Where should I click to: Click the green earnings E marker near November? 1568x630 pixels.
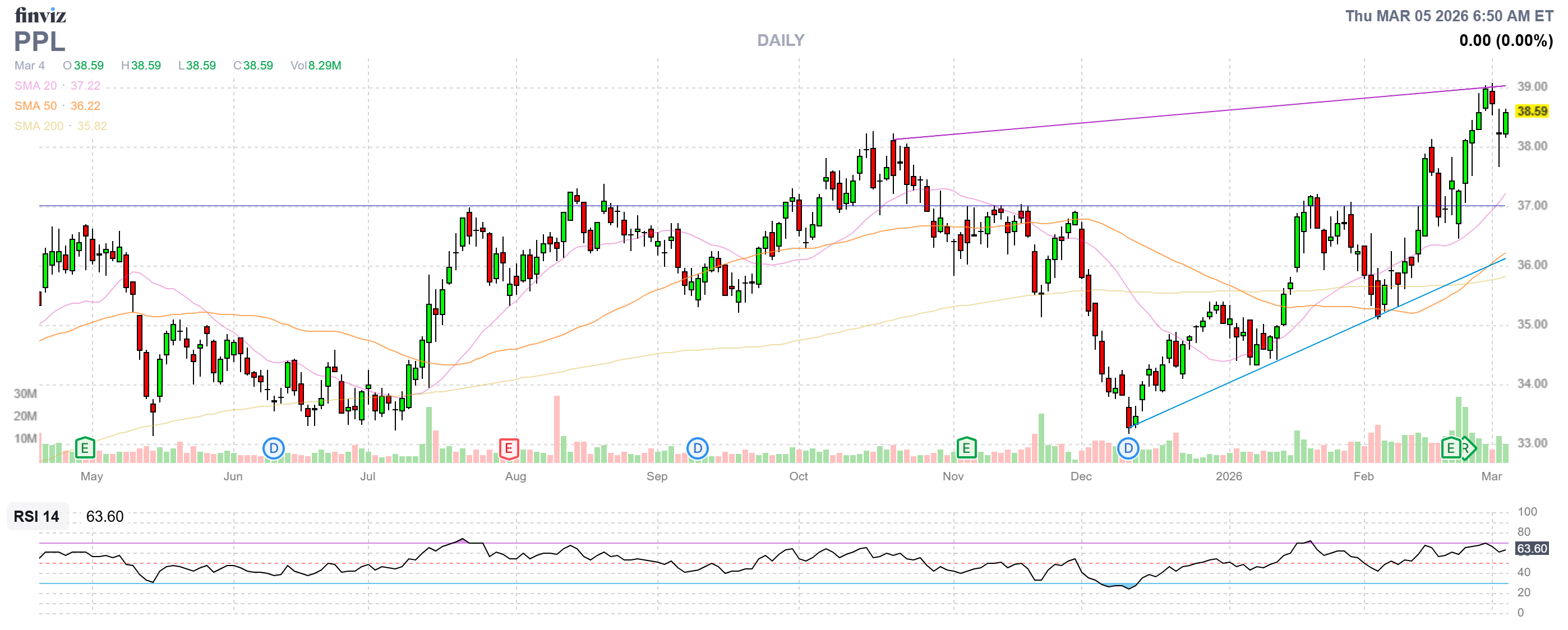point(966,449)
